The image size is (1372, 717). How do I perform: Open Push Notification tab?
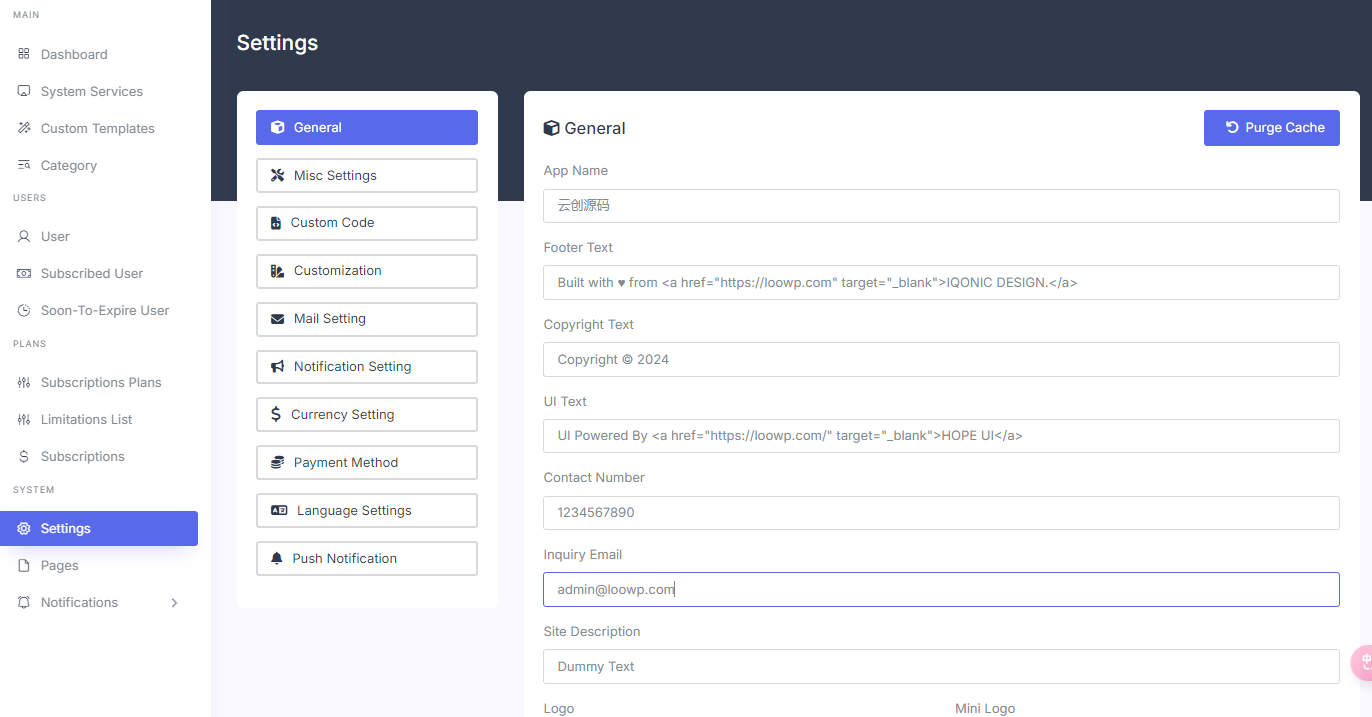367,559
